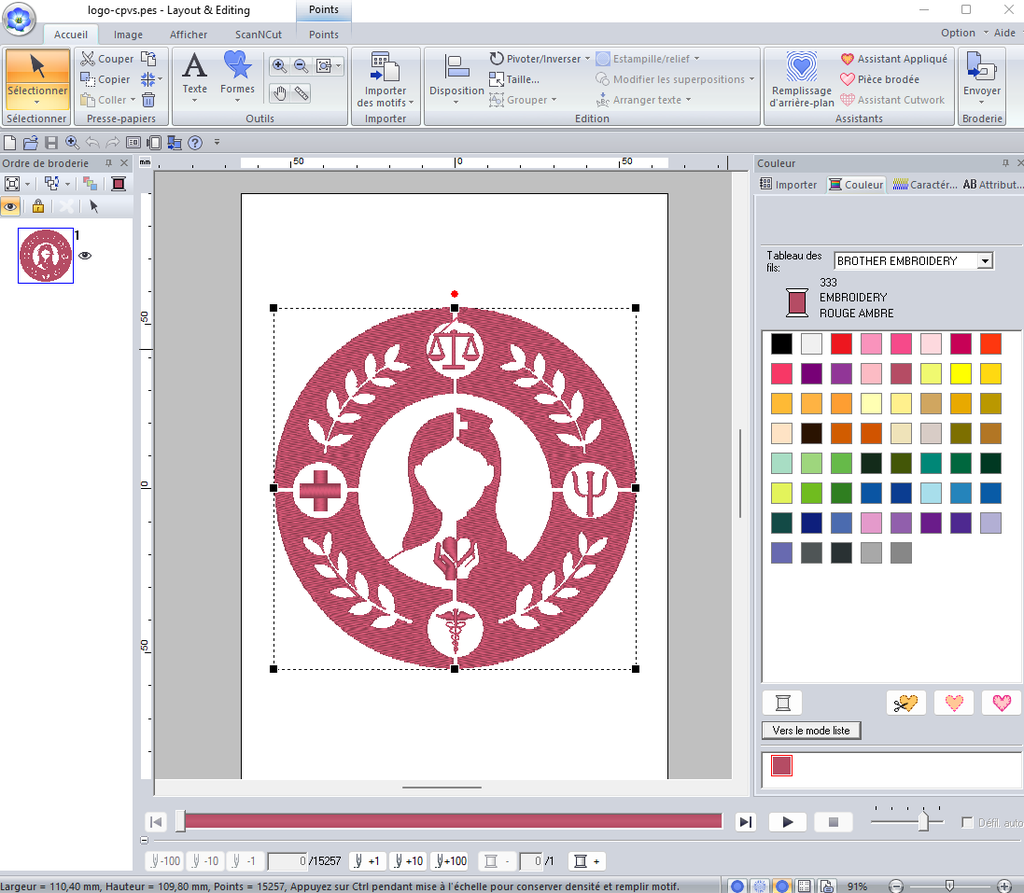Open the ScanNCut tab
This screenshot has height=893, width=1024.
point(257,35)
